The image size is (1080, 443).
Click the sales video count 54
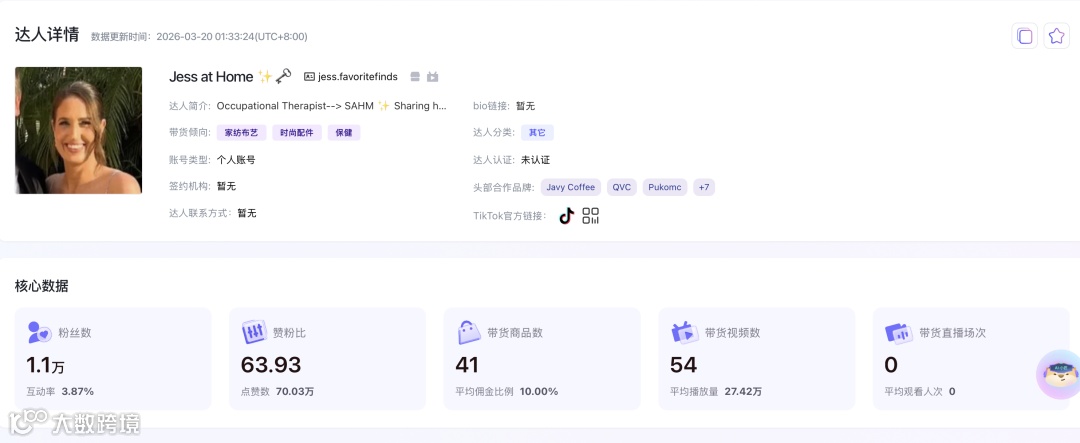[x=683, y=364]
